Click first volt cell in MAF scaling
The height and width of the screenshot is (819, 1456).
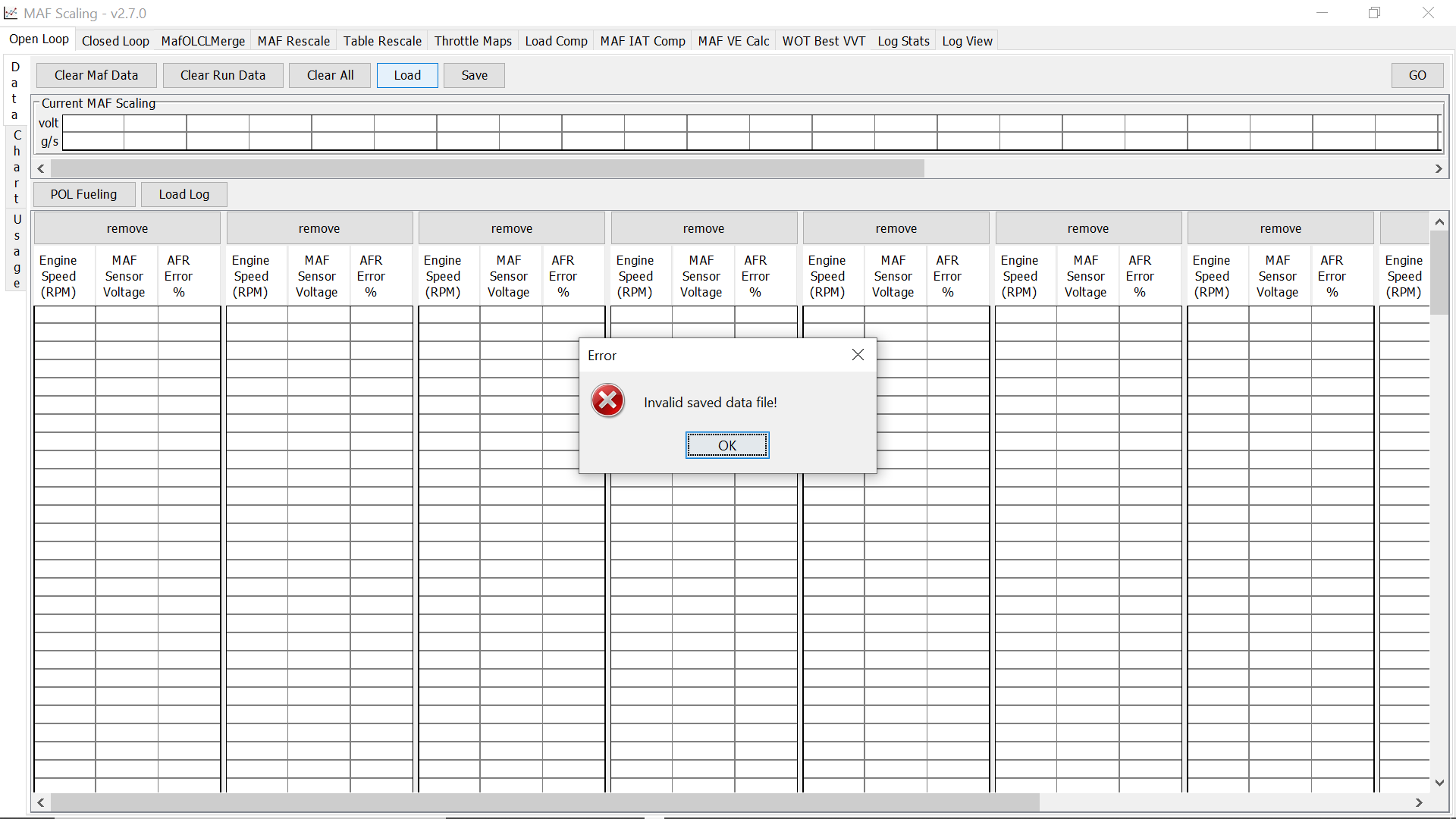(x=93, y=123)
